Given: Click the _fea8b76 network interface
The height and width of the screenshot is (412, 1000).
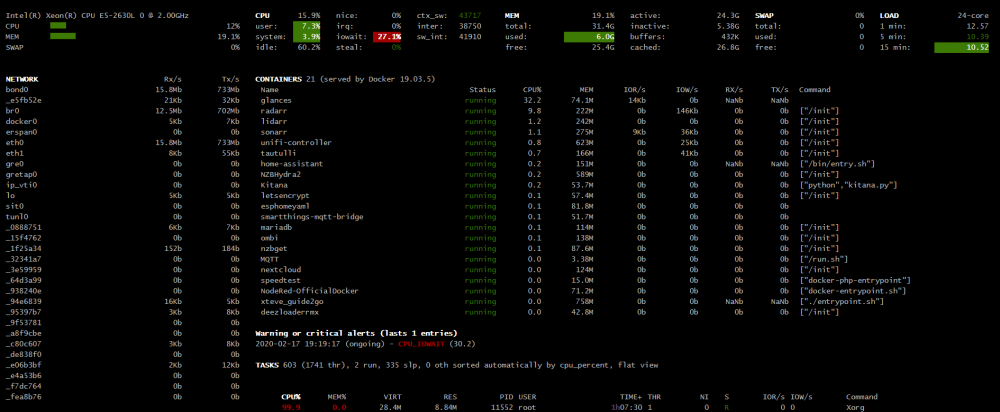Looking at the screenshot, I should pos(24,397).
